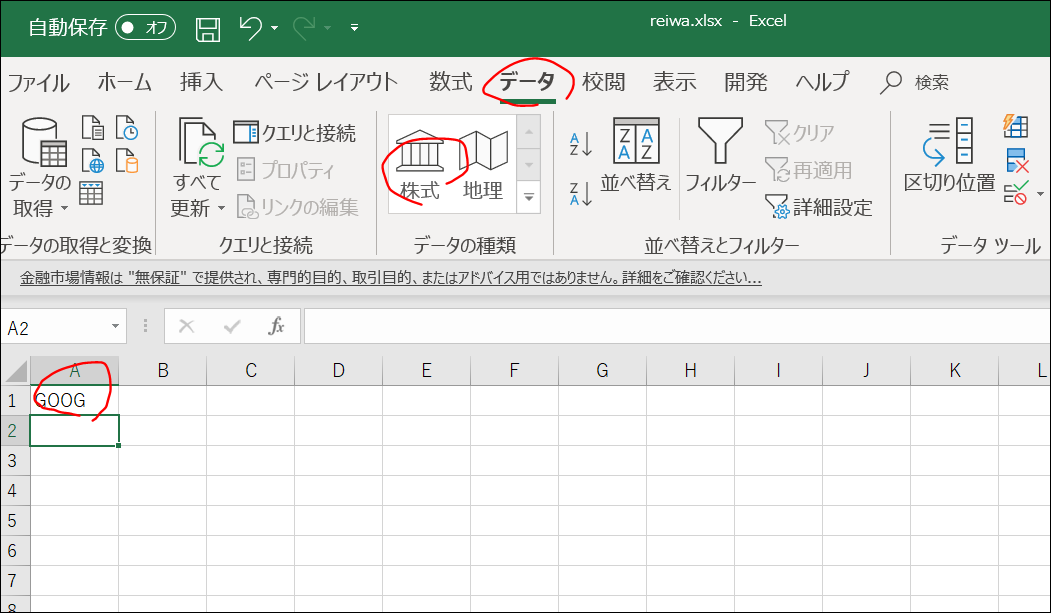This screenshot has width=1051, height=613.
Task: Choose the 地理 geography data type
Action: point(483,165)
